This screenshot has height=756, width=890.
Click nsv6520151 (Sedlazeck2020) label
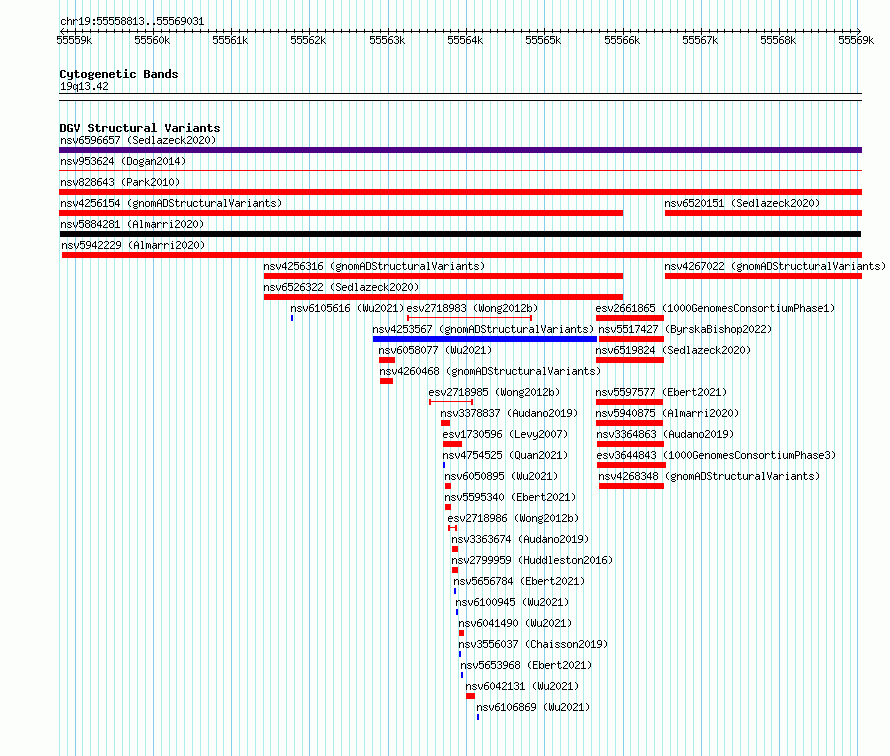pos(742,203)
